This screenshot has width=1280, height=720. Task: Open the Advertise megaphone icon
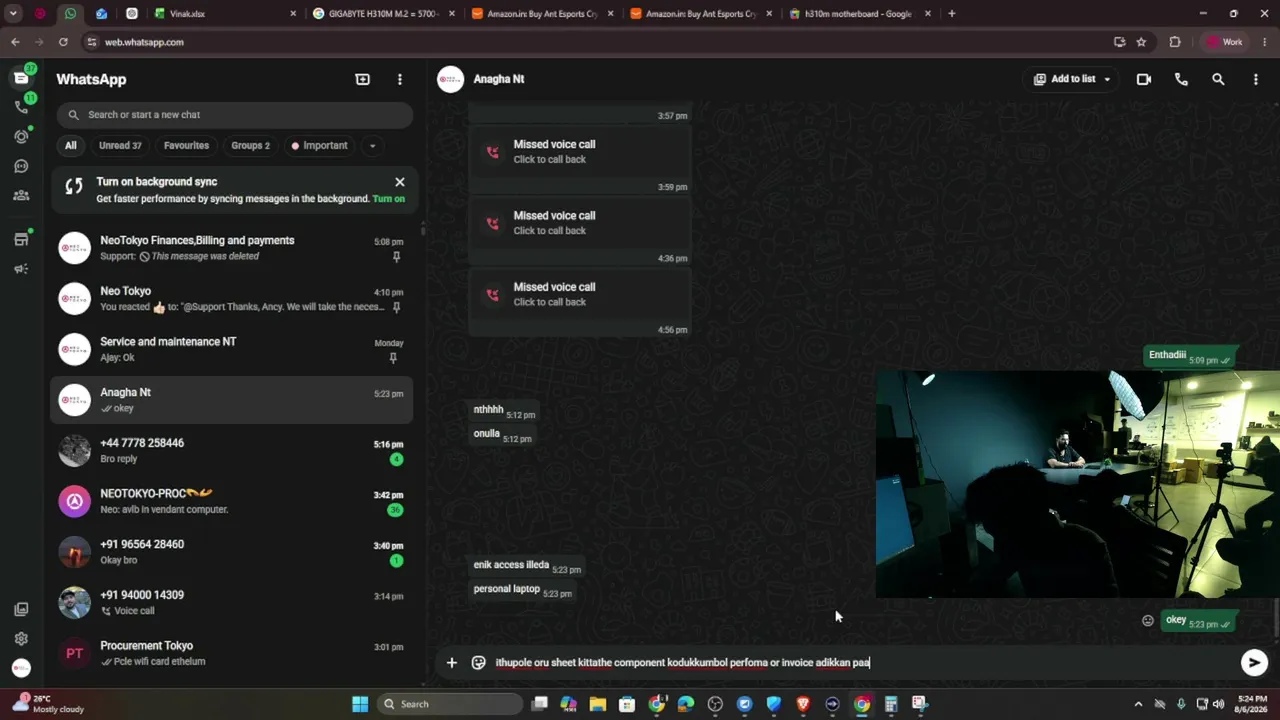pos(21,269)
